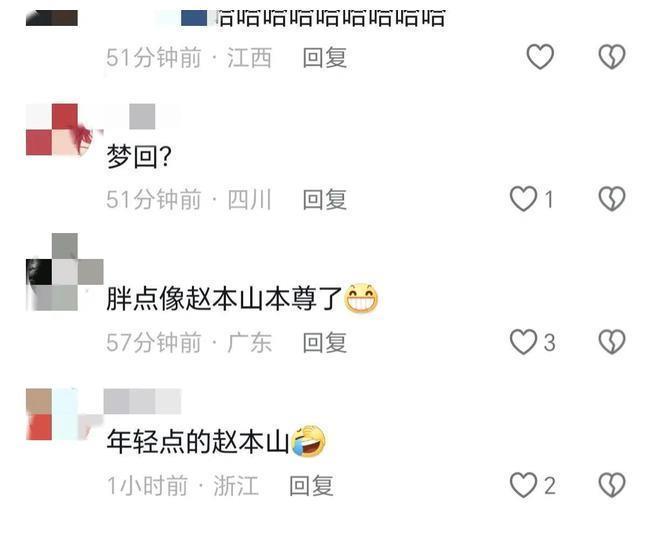Viewport: 660px width, 534px height.
Task: Tap broken heart on the 广东 comment
Action: (x=612, y=341)
